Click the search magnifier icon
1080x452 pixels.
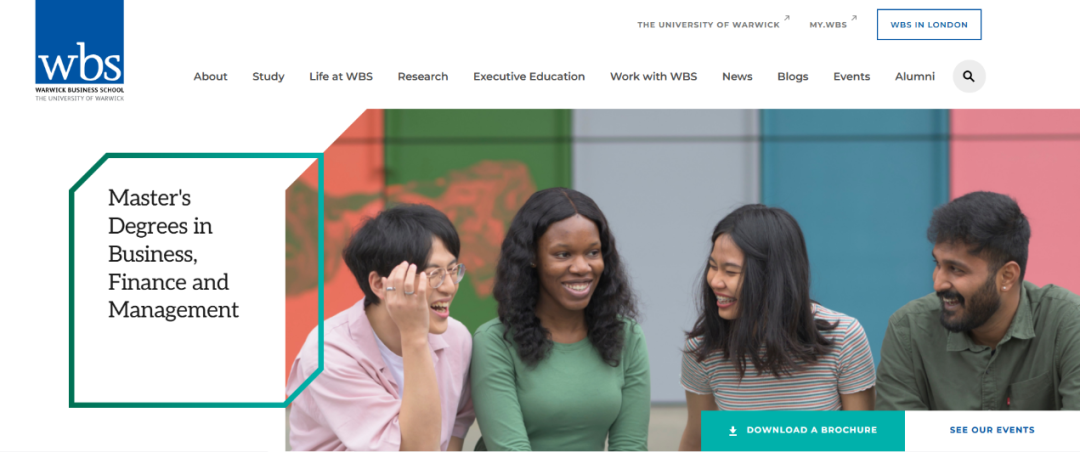click(968, 76)
